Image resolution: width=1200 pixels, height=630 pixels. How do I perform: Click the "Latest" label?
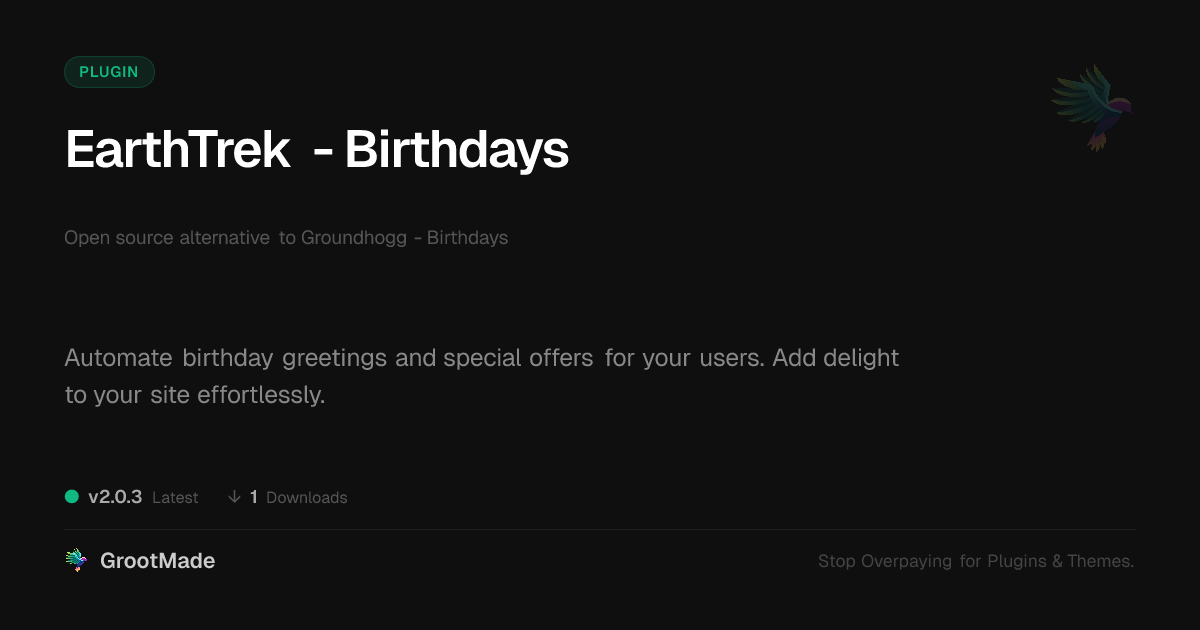point(175,497)
